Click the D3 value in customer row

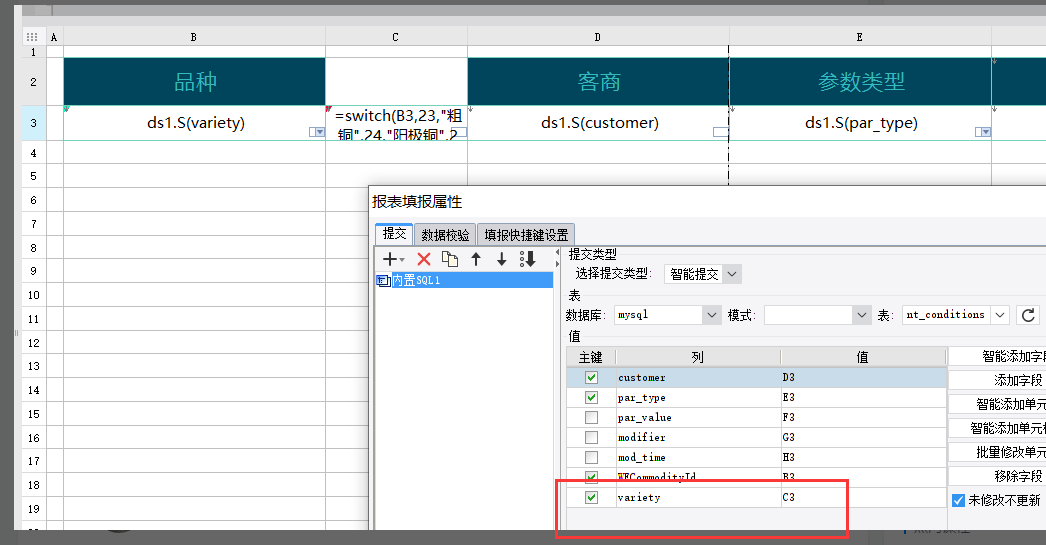[x=863, y=378]
